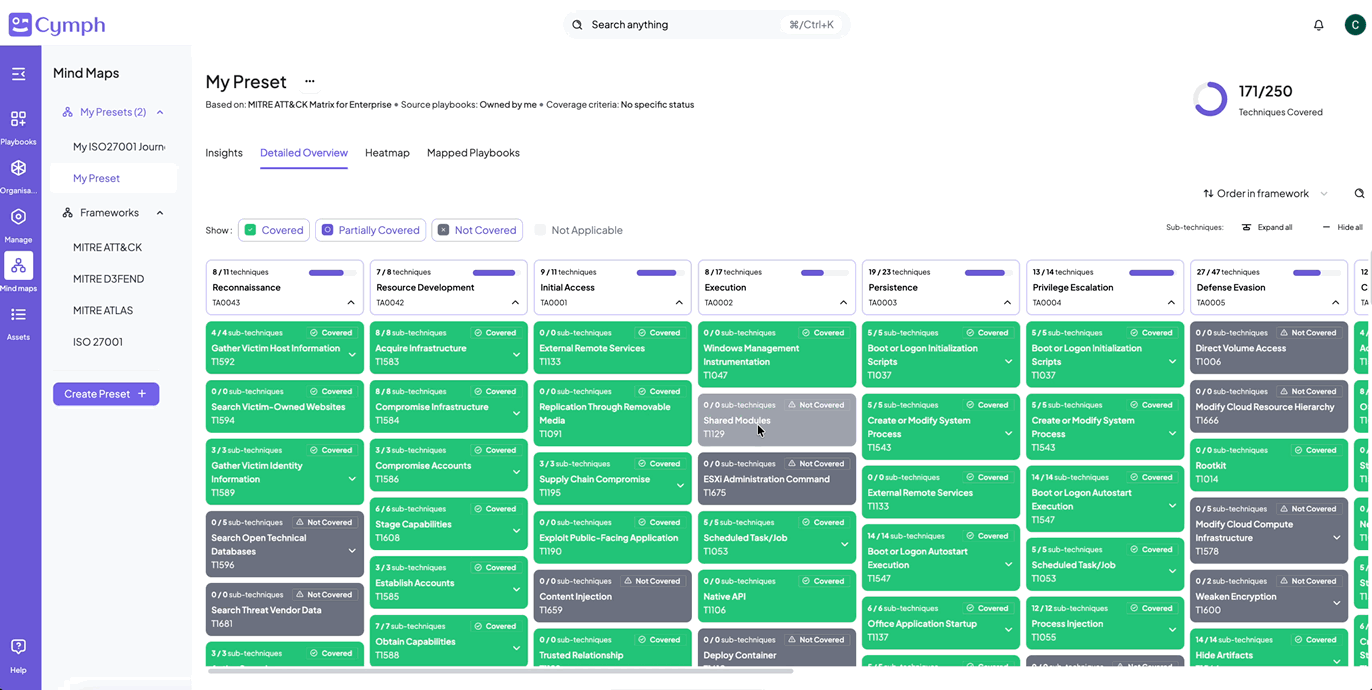This screenshot has width=1372, height=690.
Task: Open the Rootkit T1014 card
Action: pyautogui.click(x=1269, y=465)
